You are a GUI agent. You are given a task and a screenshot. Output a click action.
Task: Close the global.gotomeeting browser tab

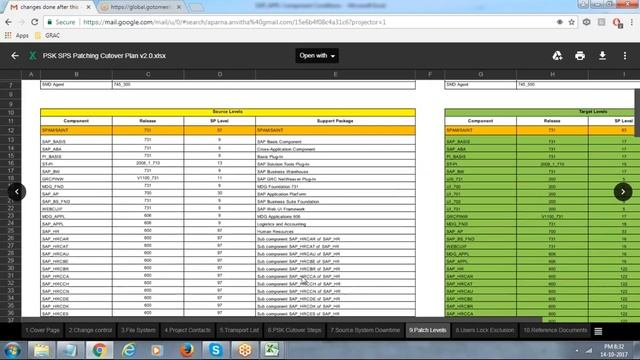point(179,7)
